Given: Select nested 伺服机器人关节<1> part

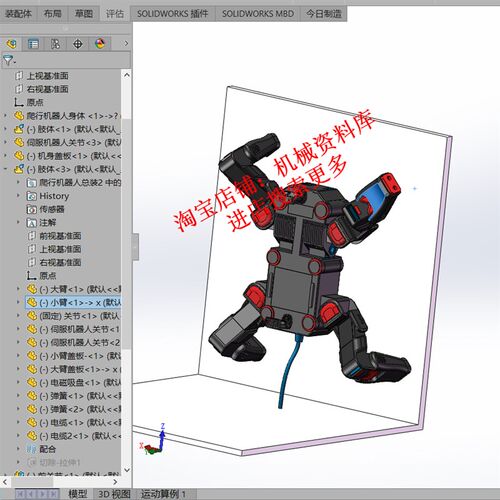Looking at the screenshot, I should (x=80, y=329).
